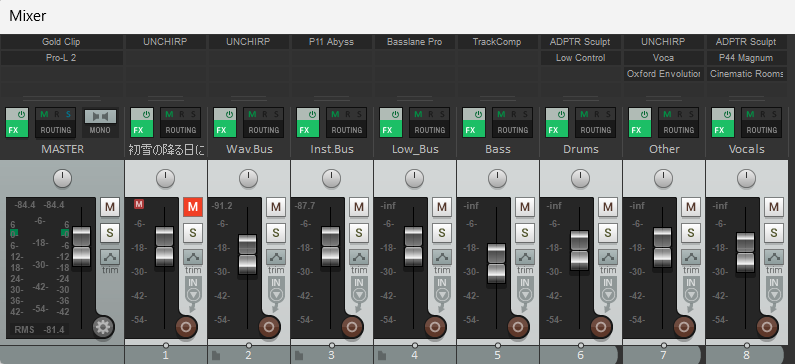Open Oxford Envolution plugin on Other
795x364 pixels.
663,74
